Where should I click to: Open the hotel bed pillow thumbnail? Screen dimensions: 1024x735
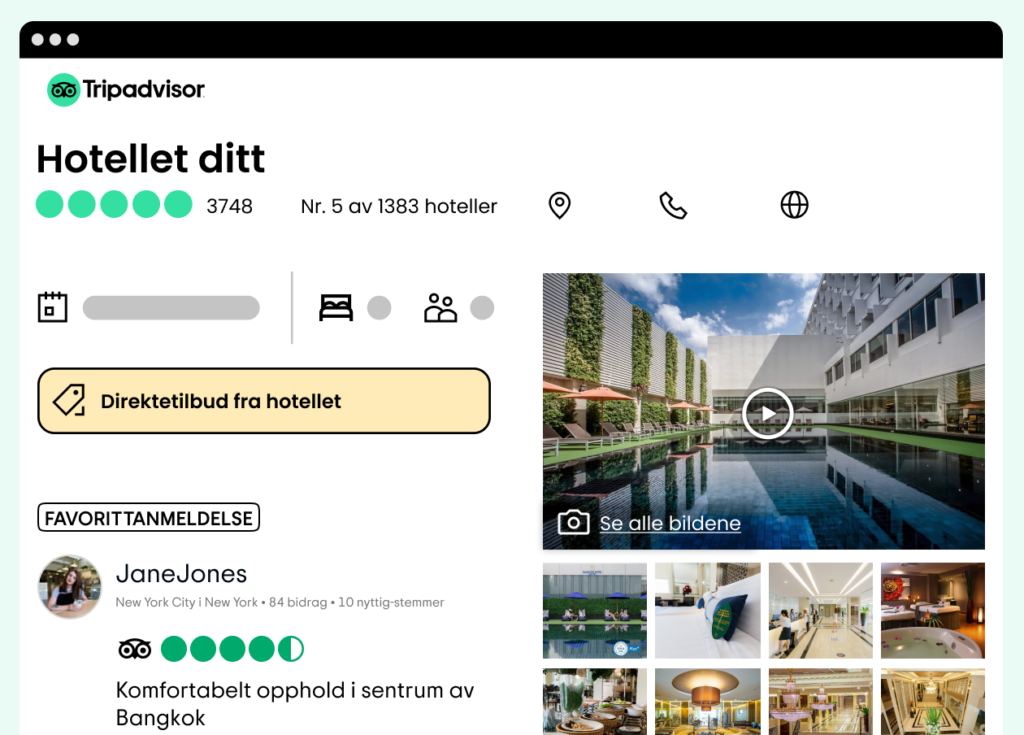pyautogui.click(x=708, y=610)
